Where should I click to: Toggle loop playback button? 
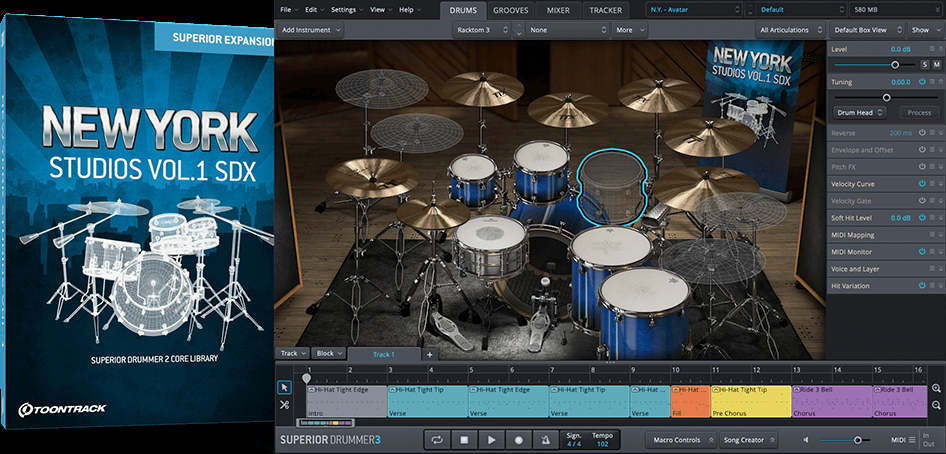pos(436,440)
